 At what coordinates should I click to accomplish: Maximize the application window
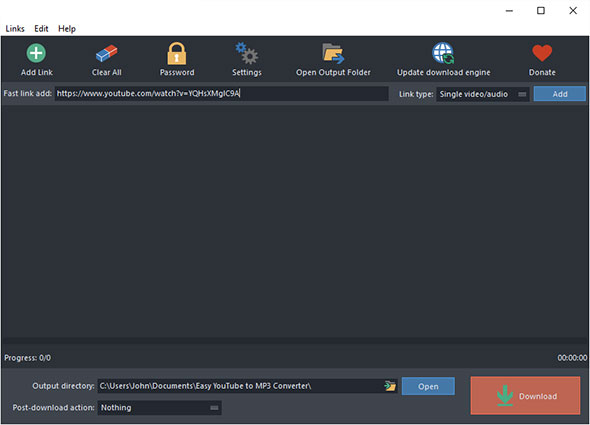tap(541, 11)
